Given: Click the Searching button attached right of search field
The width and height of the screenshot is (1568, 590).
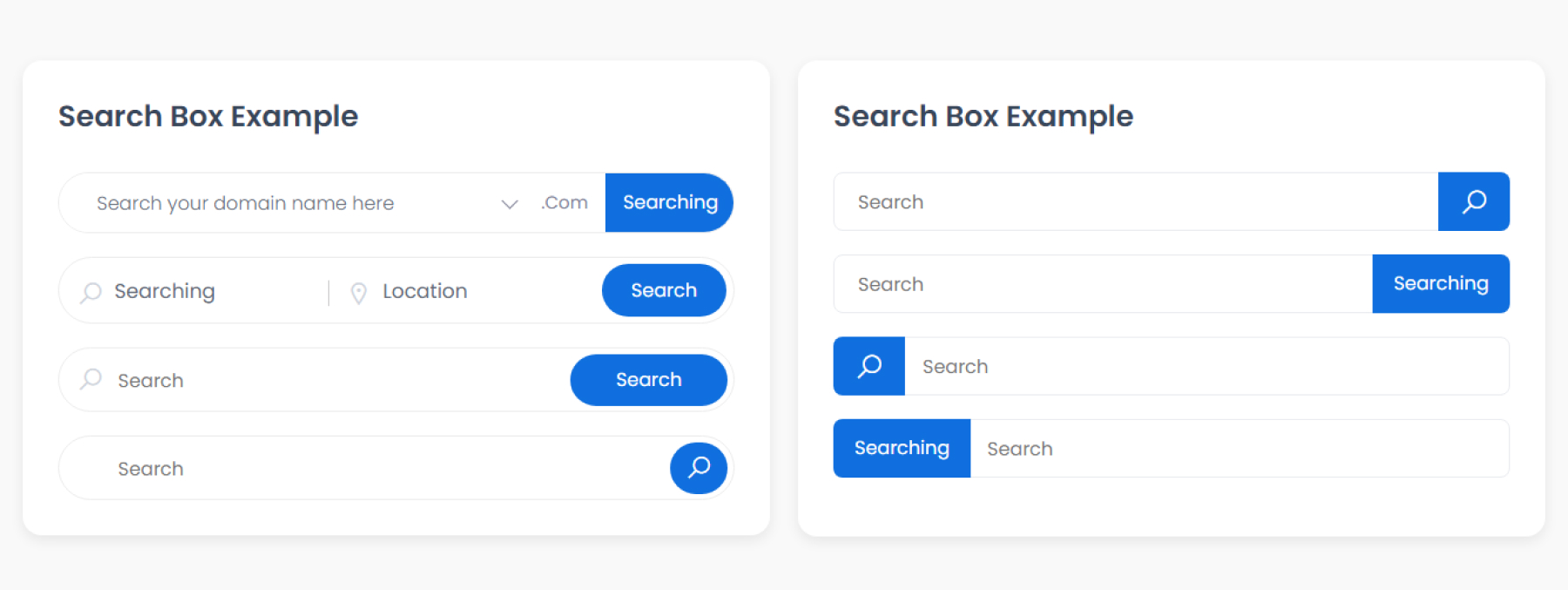Looking at the screenshot, I should coord(1440,284).
